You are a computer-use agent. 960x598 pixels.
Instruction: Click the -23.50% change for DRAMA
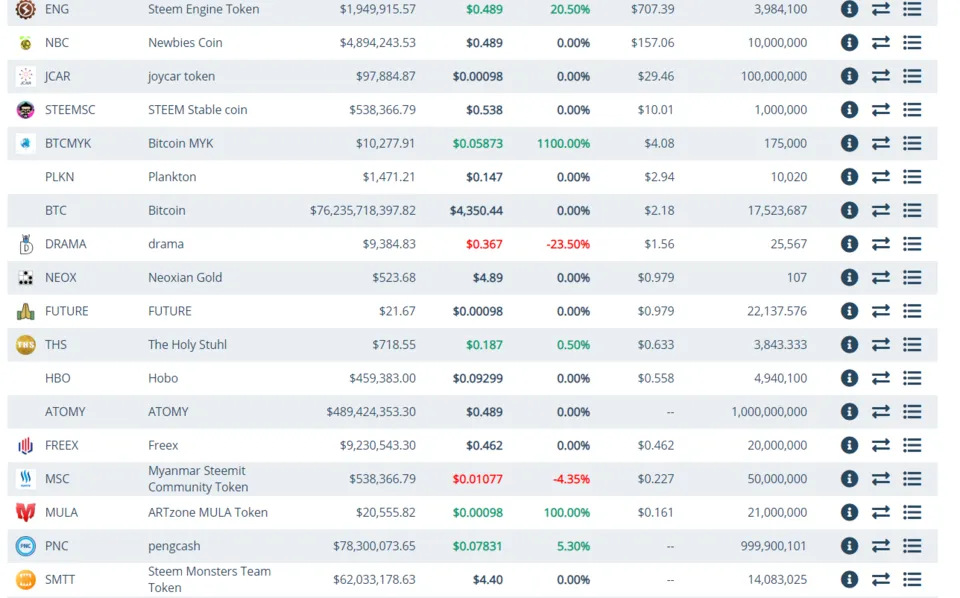pos(568,244)
